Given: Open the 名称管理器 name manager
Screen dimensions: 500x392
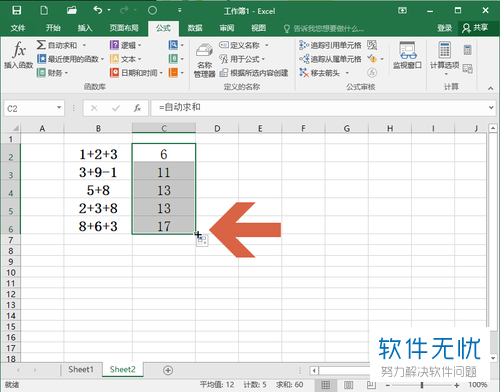Looking at the screenshot, I should 205,61.
